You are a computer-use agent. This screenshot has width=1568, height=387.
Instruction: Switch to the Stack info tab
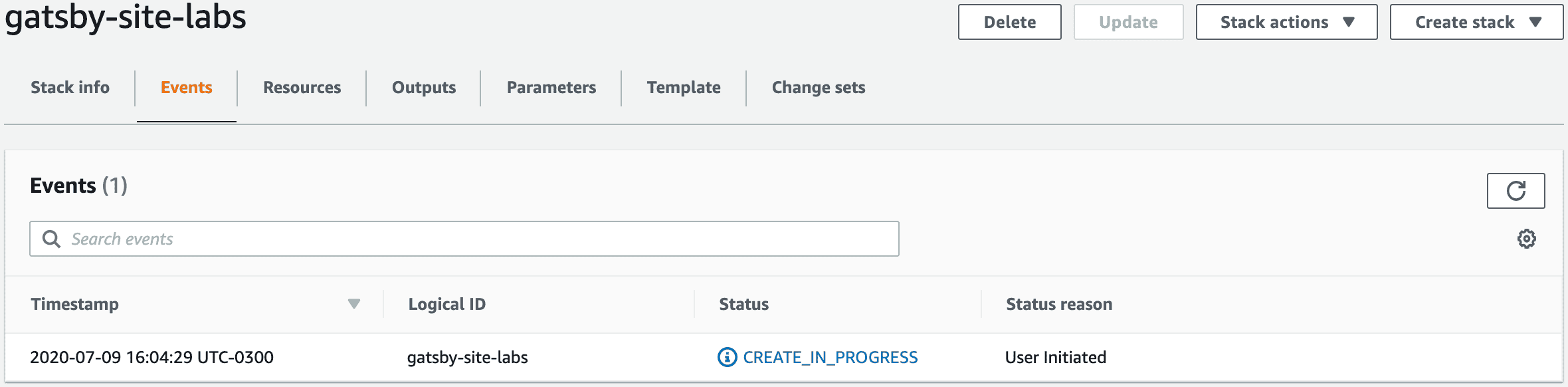coord(70,87)
